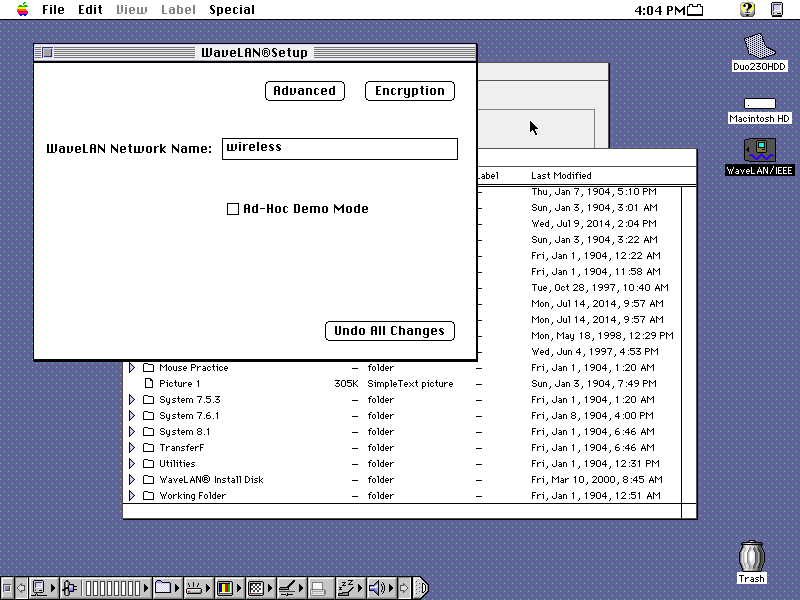800x600 pixels.
Task: Expand the TransferF folder
Action: 132,447
